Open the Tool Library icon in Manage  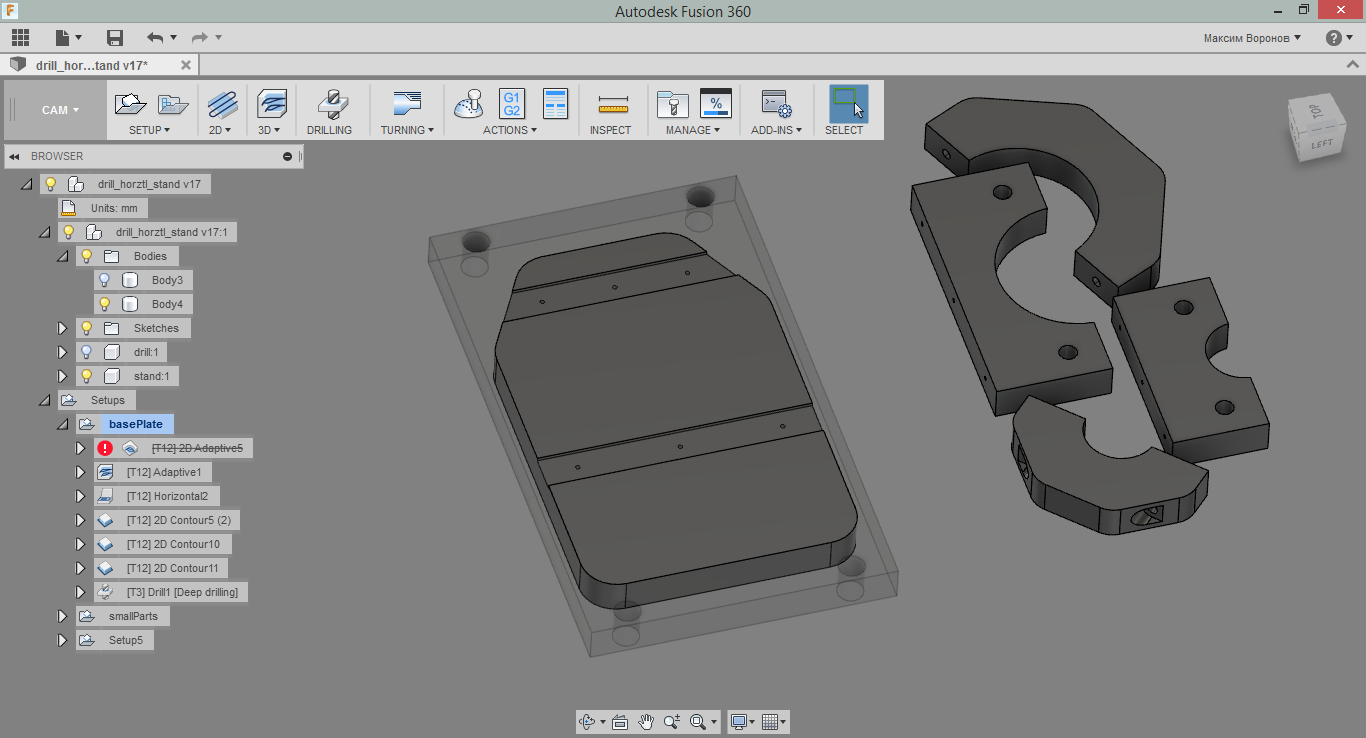(672, 104)
